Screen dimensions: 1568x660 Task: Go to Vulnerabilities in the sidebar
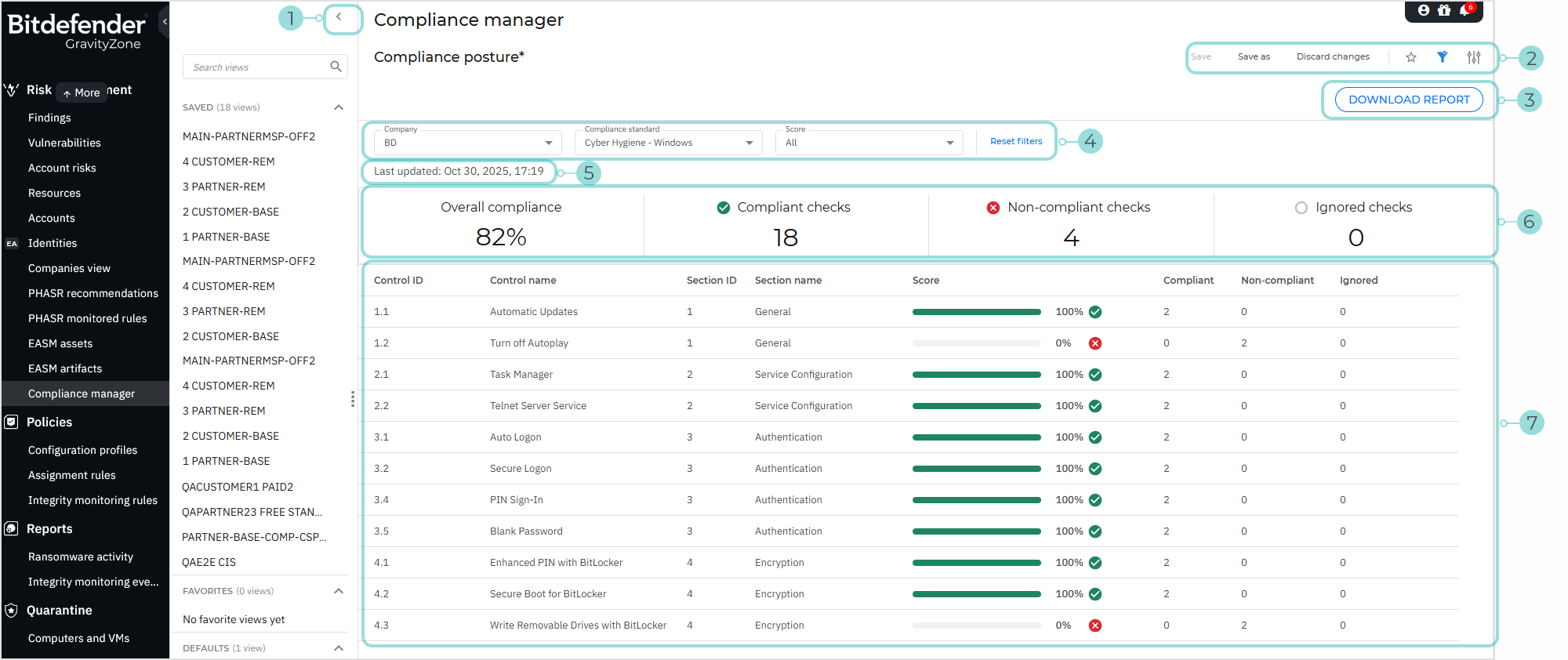coord(64,143)
